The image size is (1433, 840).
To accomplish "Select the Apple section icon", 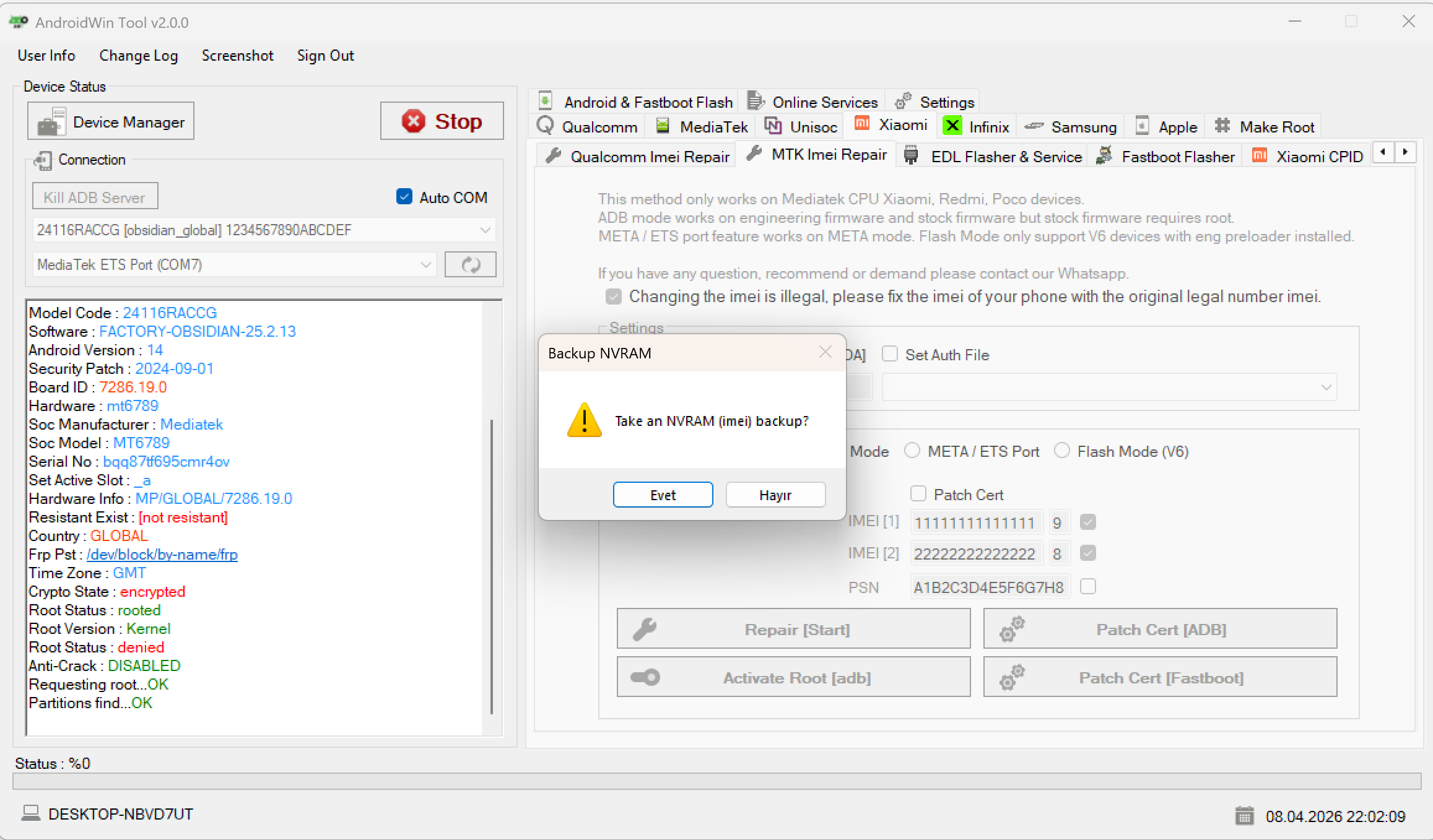I will [x=1141, y=126].
